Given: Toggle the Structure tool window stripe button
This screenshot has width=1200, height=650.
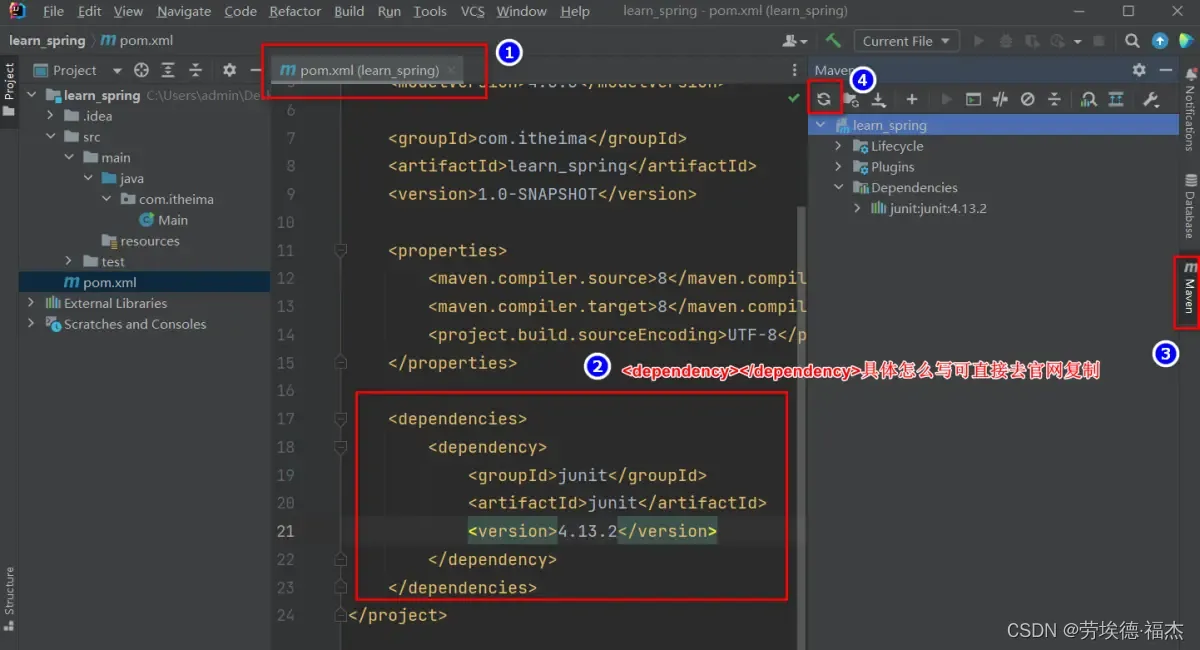Looking at the screenshot, I should coord(9,598).
